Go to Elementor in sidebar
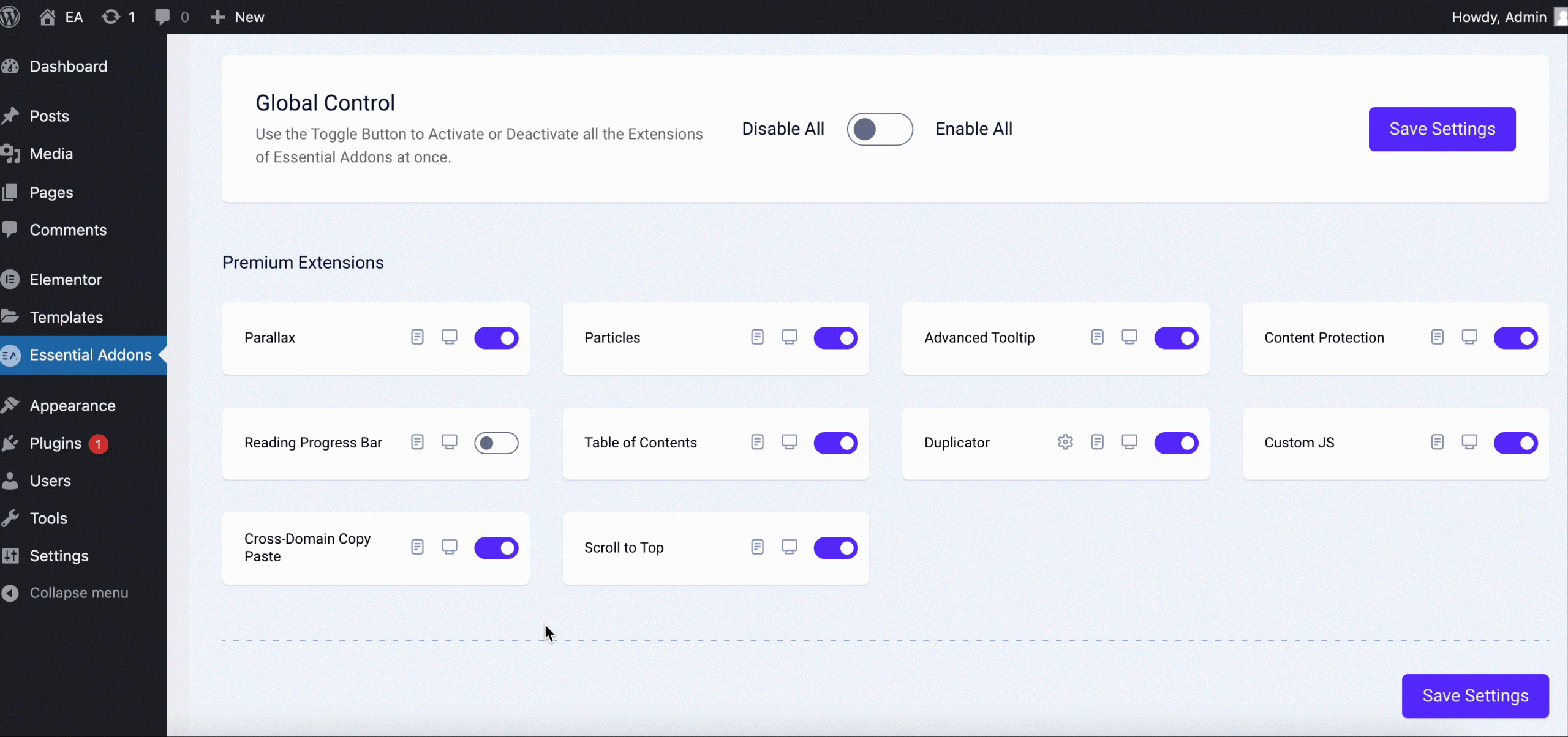 pyautogui.click(x=83, y=280)
